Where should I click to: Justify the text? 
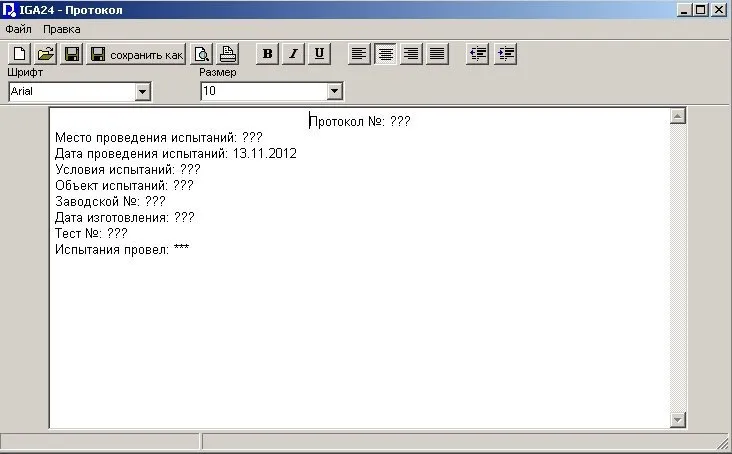click(437, 54)
